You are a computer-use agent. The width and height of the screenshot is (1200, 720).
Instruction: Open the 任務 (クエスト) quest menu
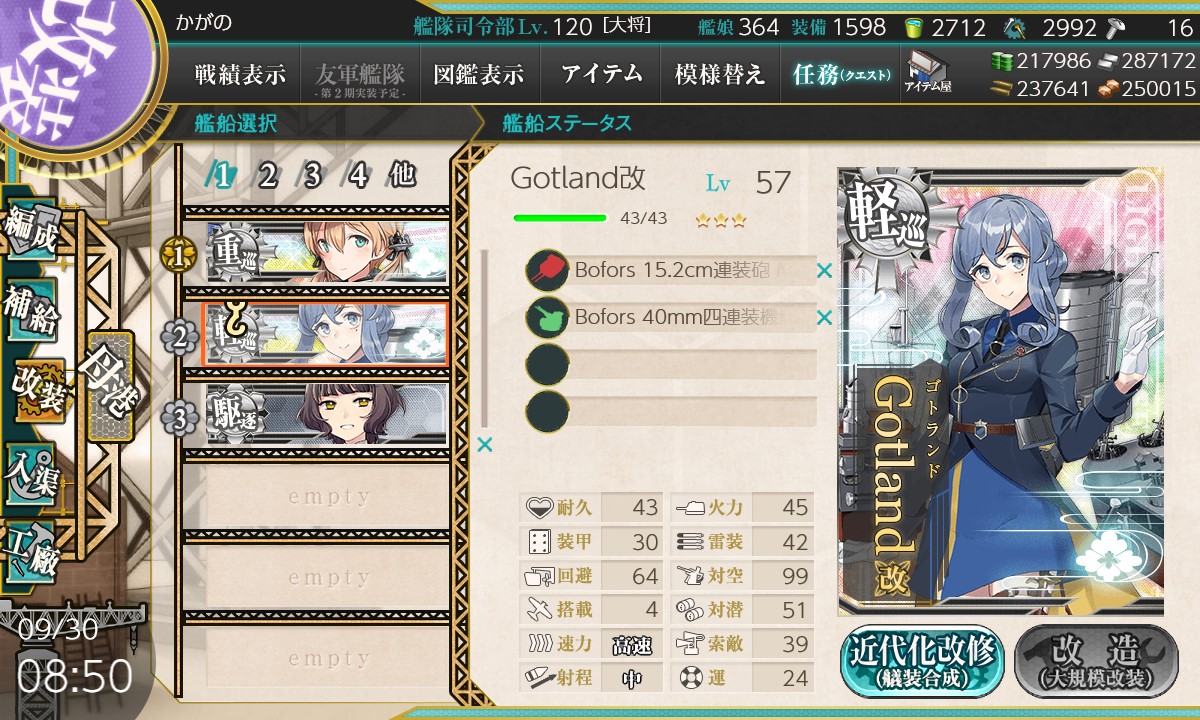[841, 74]
